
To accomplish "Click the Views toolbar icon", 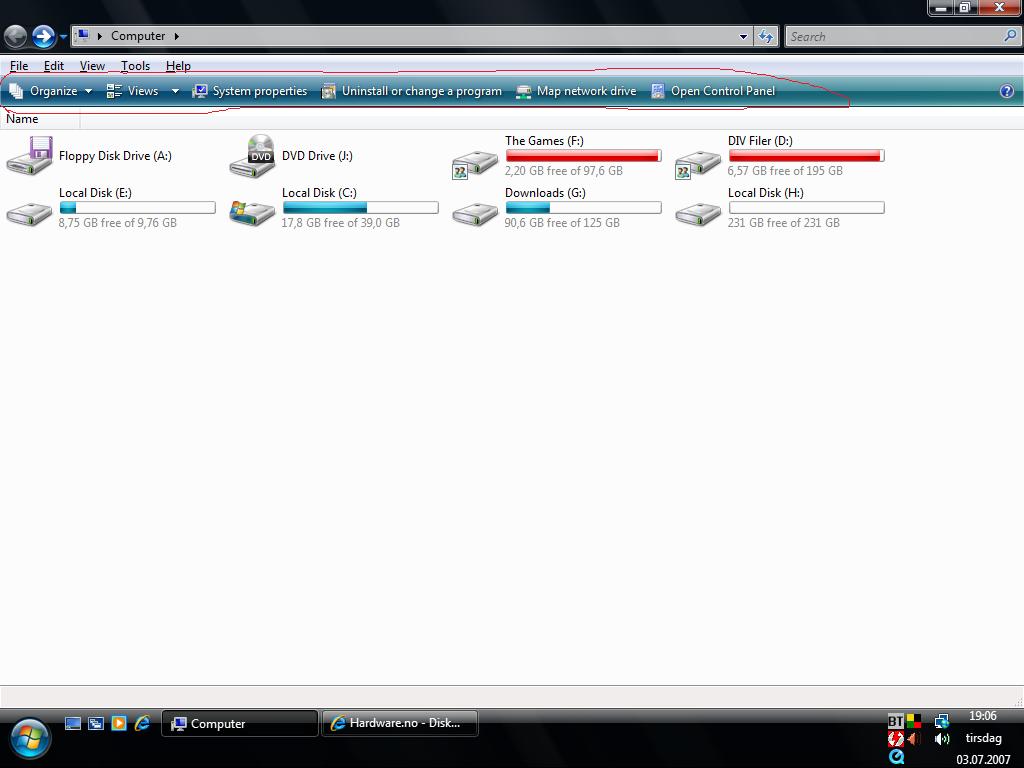I will click(114, 91).
